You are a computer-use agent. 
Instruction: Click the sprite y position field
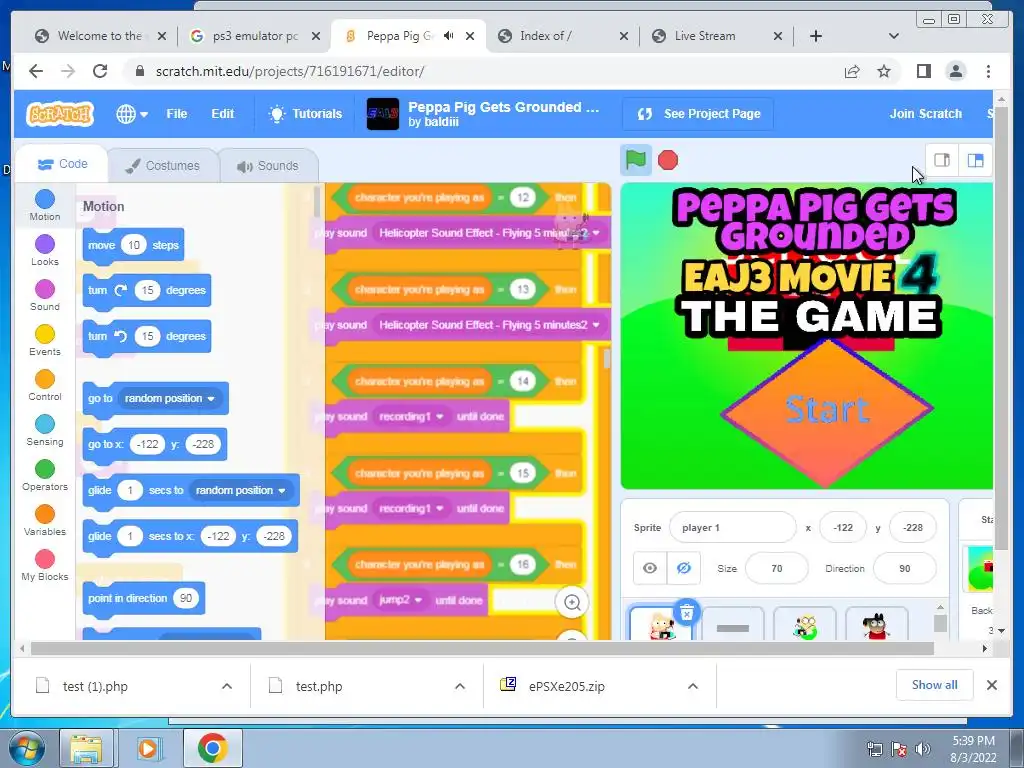[913, 528]
